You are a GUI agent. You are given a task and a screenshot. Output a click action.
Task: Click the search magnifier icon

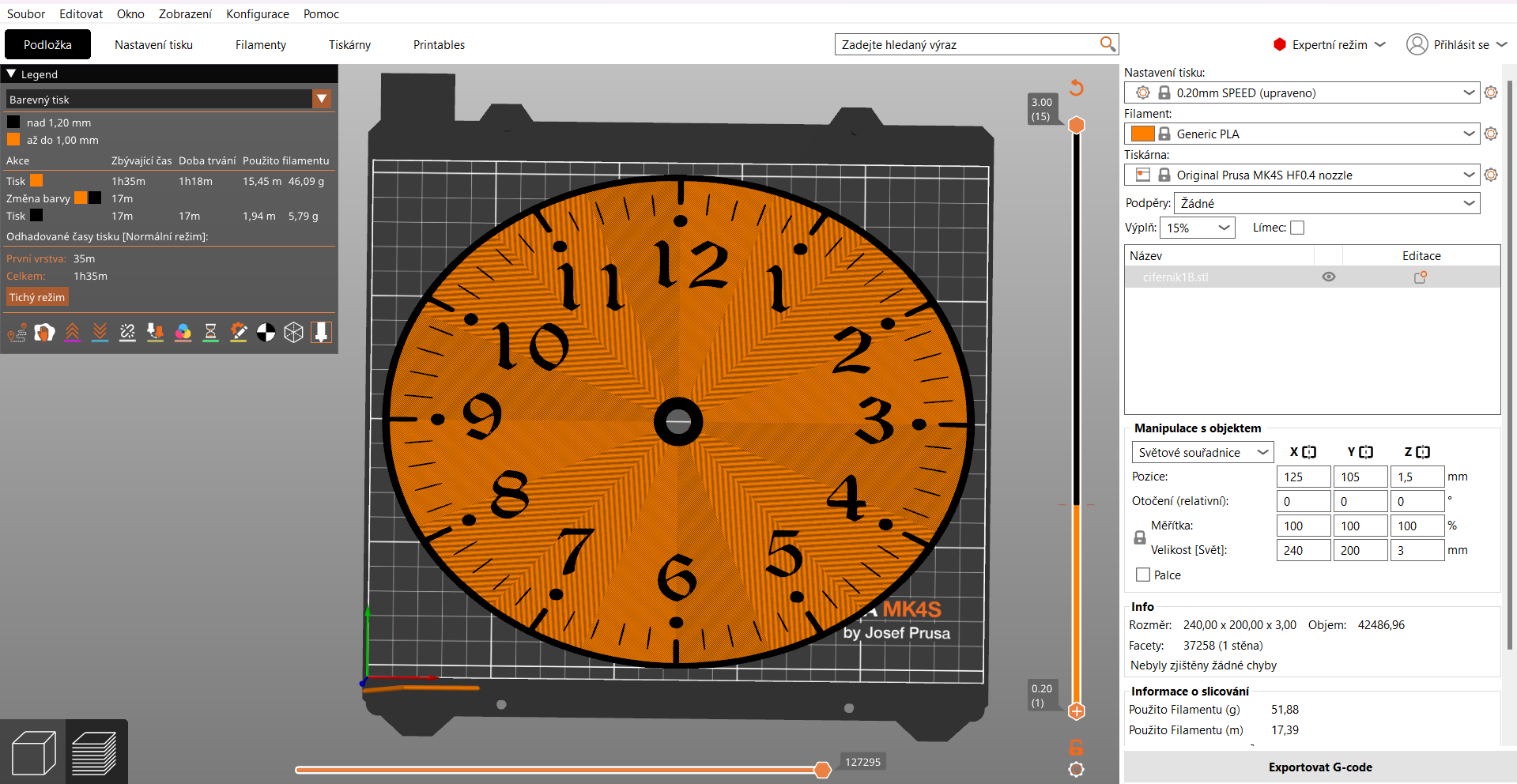click(x=1107, y=44)
